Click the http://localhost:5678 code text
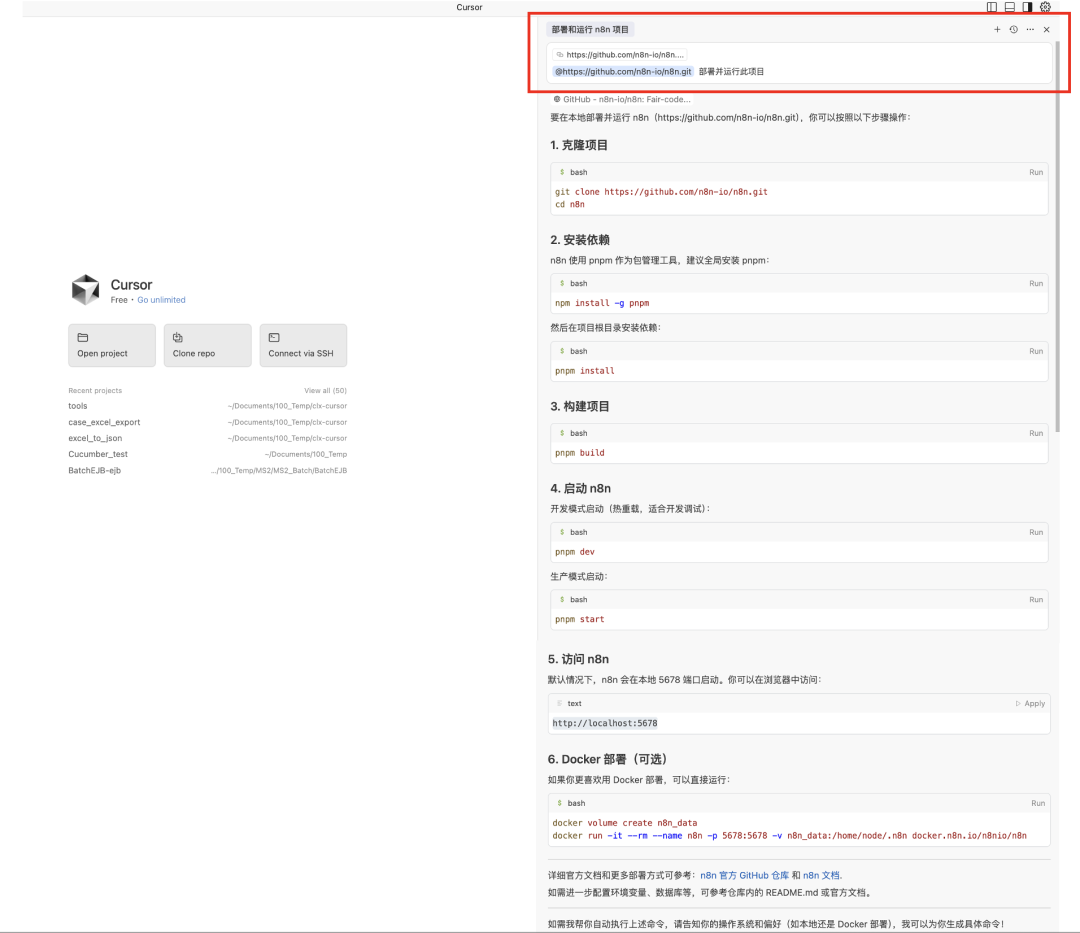 605,723
